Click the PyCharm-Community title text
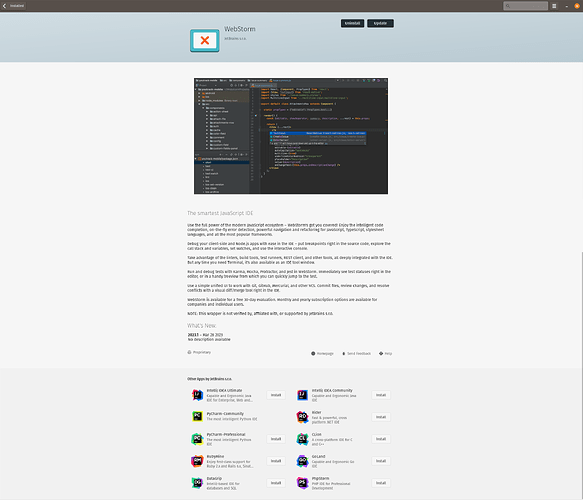The image size is (583, 500). coord(225,413)
